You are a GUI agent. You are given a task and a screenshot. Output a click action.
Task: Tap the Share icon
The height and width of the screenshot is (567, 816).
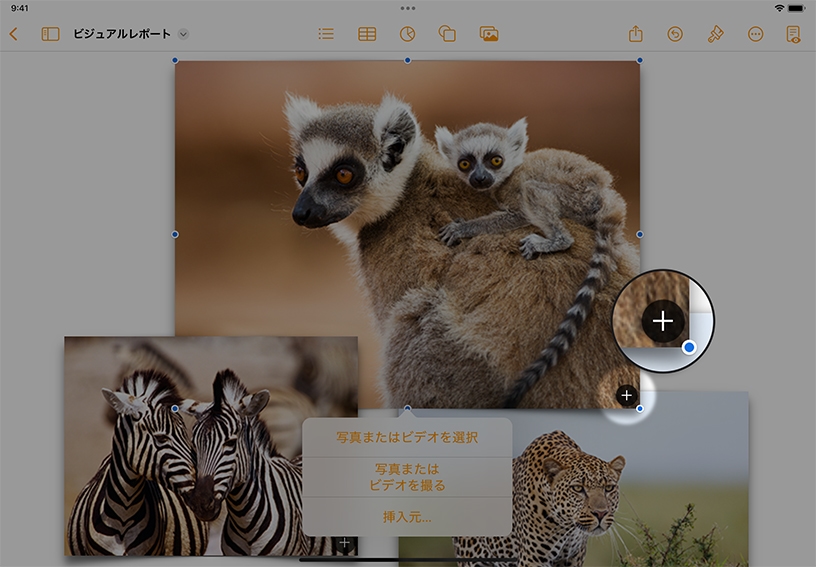tap(635, 34)
